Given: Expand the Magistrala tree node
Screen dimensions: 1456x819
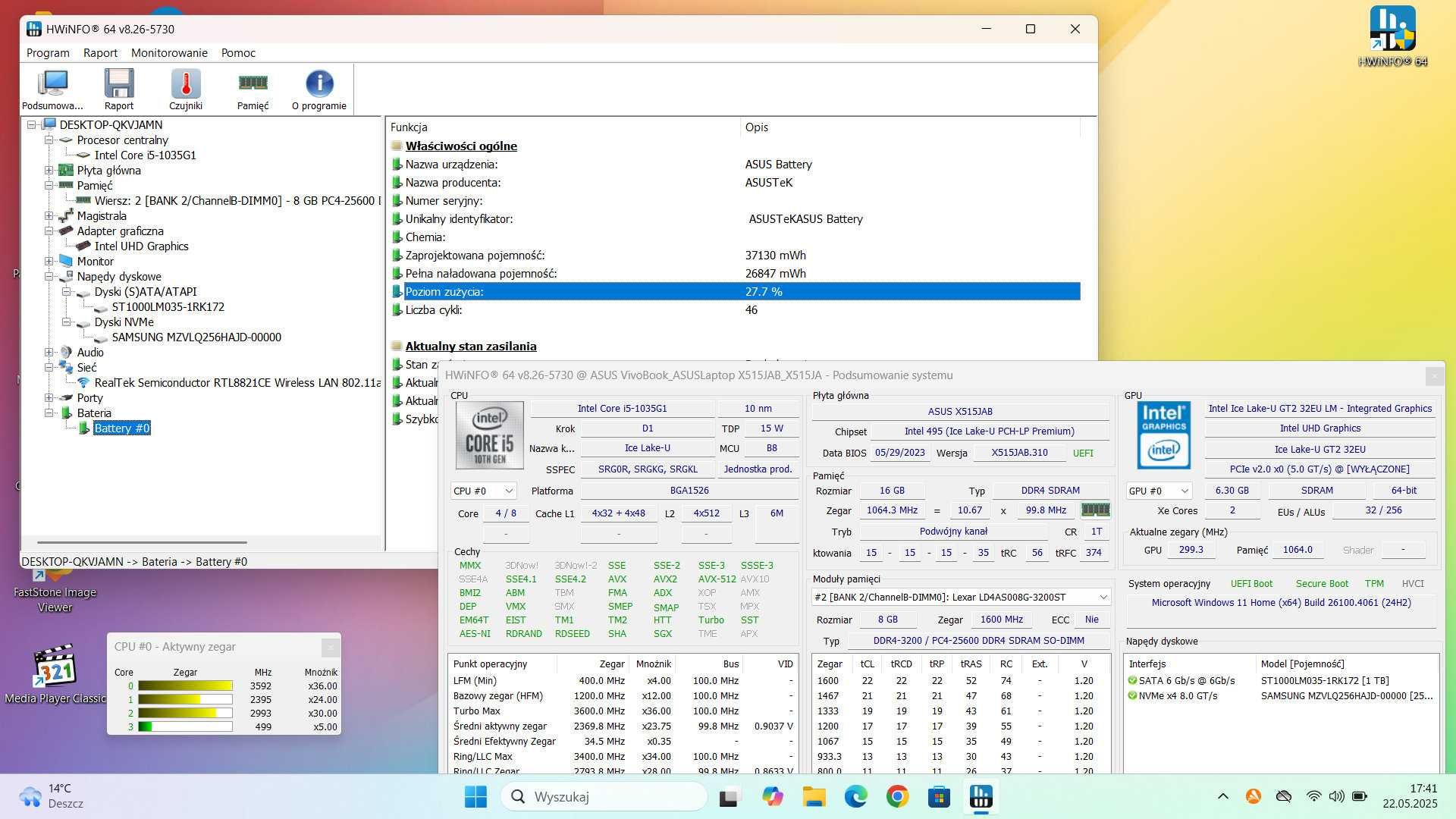Looking at the screenshot, I should coord(49,215).
